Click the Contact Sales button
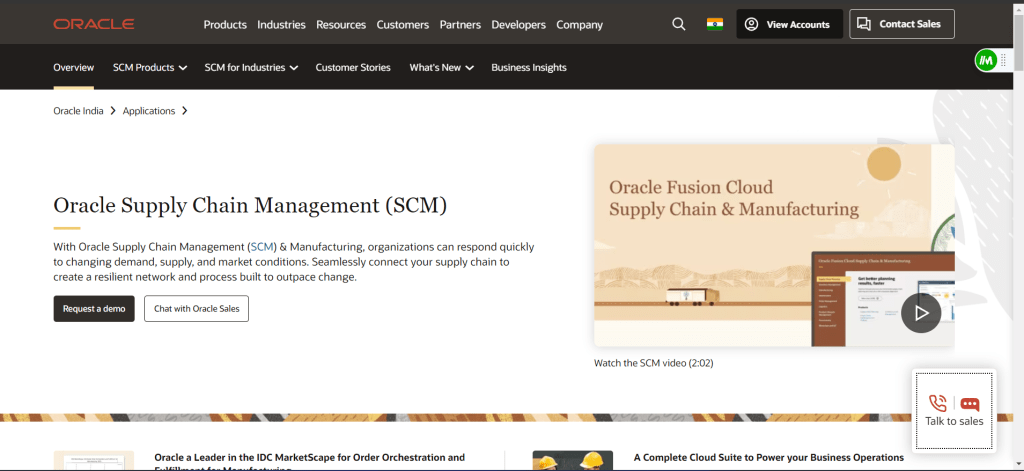This screenshot has height=471, width=1024. pyautogui.click(x=902, y=24)
